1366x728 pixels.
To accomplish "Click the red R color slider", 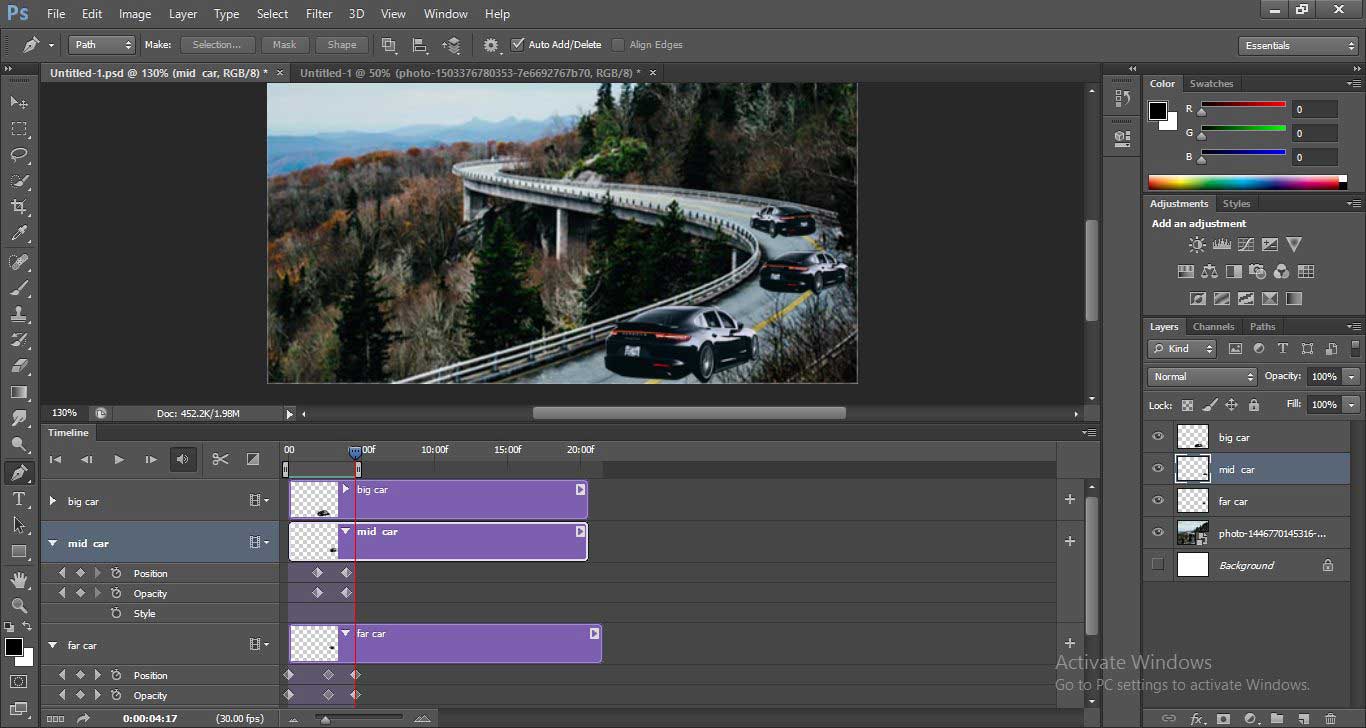I will [x=1243, y=106].
